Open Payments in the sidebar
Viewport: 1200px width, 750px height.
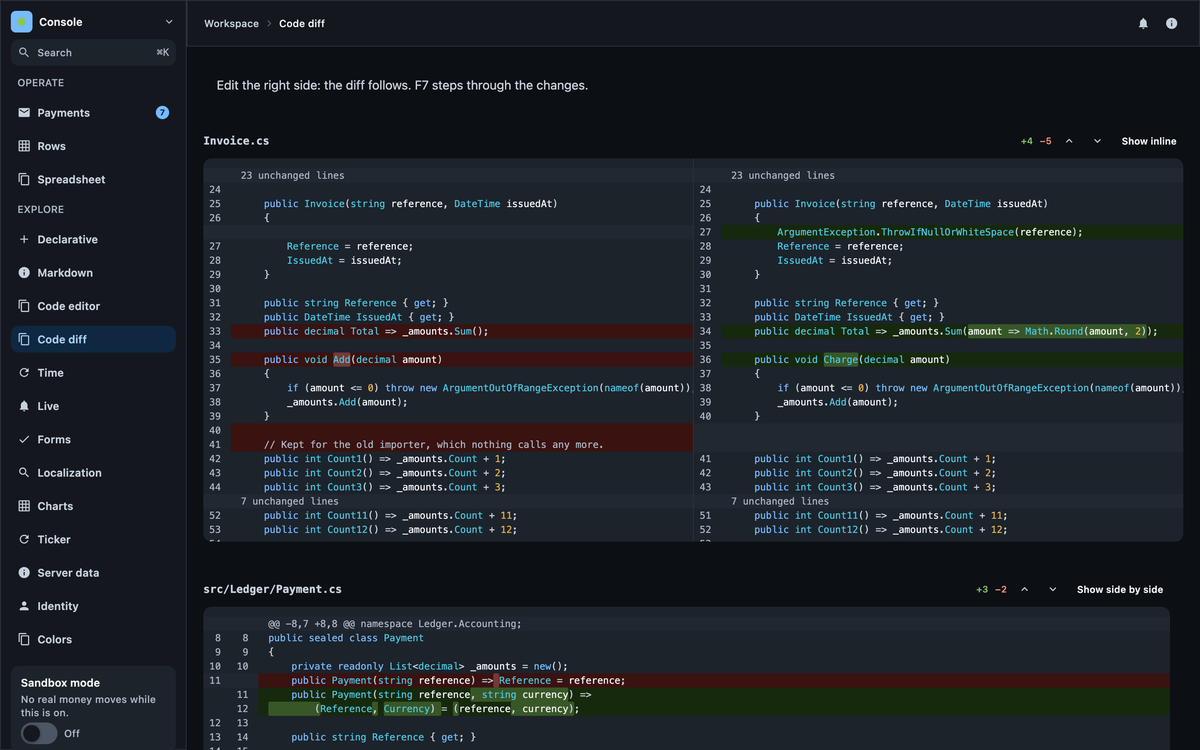pyautogui.click(x=93, y=113)
